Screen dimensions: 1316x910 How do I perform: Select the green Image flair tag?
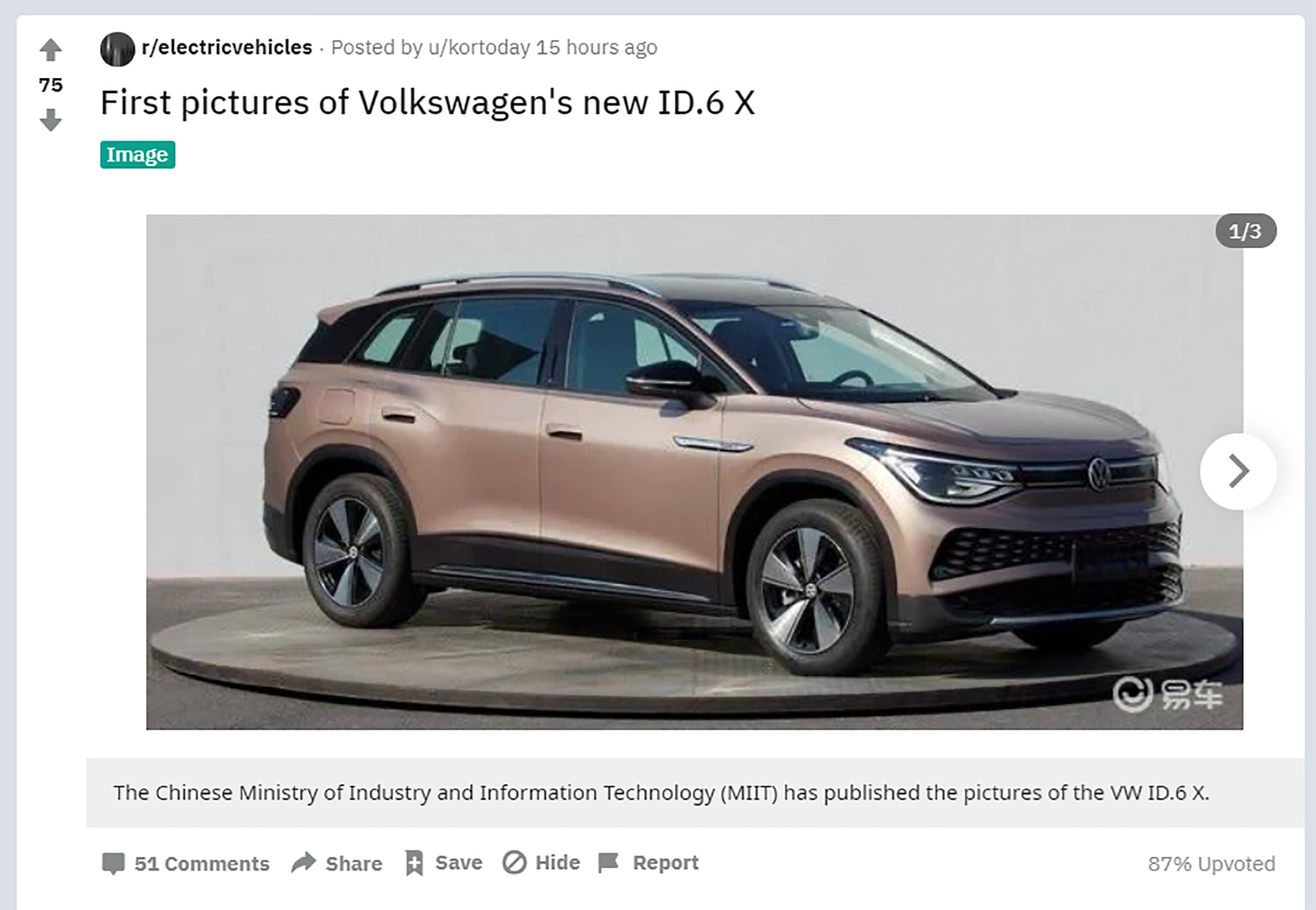(x=138, y=155)
